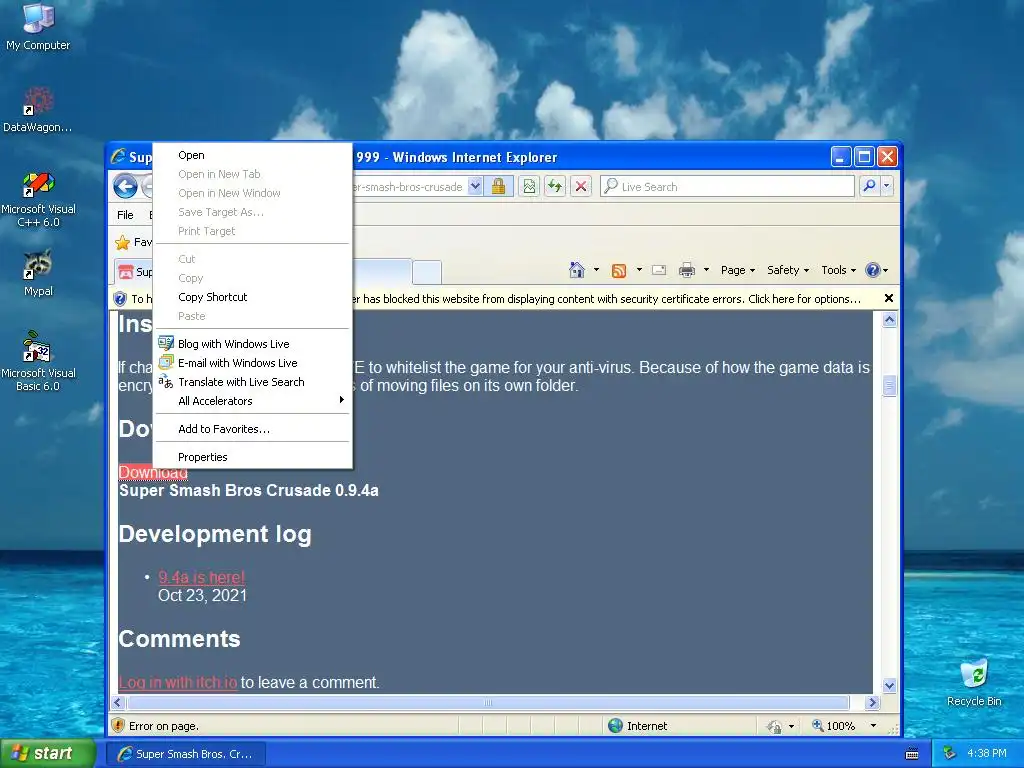1024x768 pixels.
Task: Click the horizontal scrollbar right arrow
Action: 872,703
